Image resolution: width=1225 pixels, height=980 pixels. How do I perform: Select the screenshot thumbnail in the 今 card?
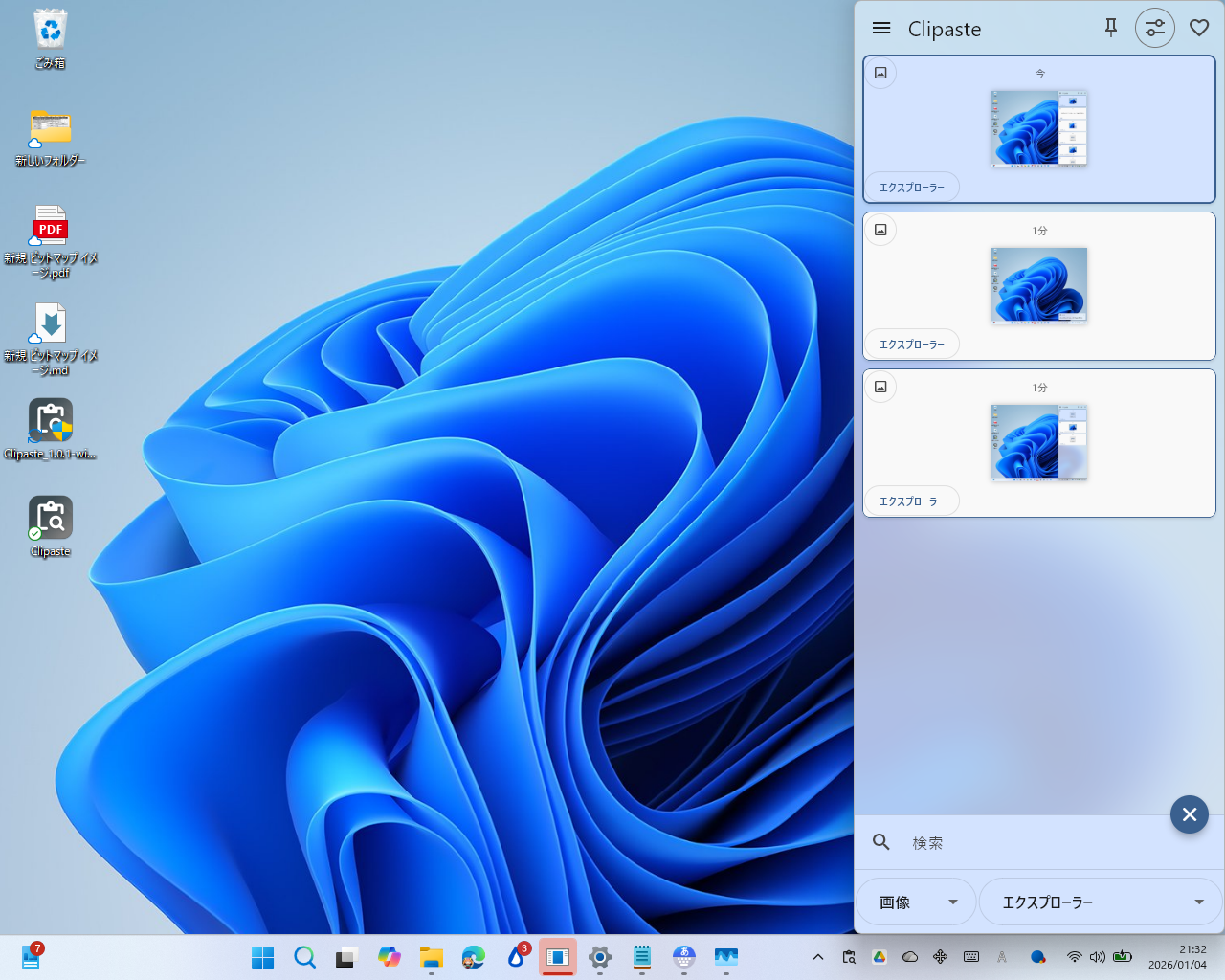[x=1039, y=129]
